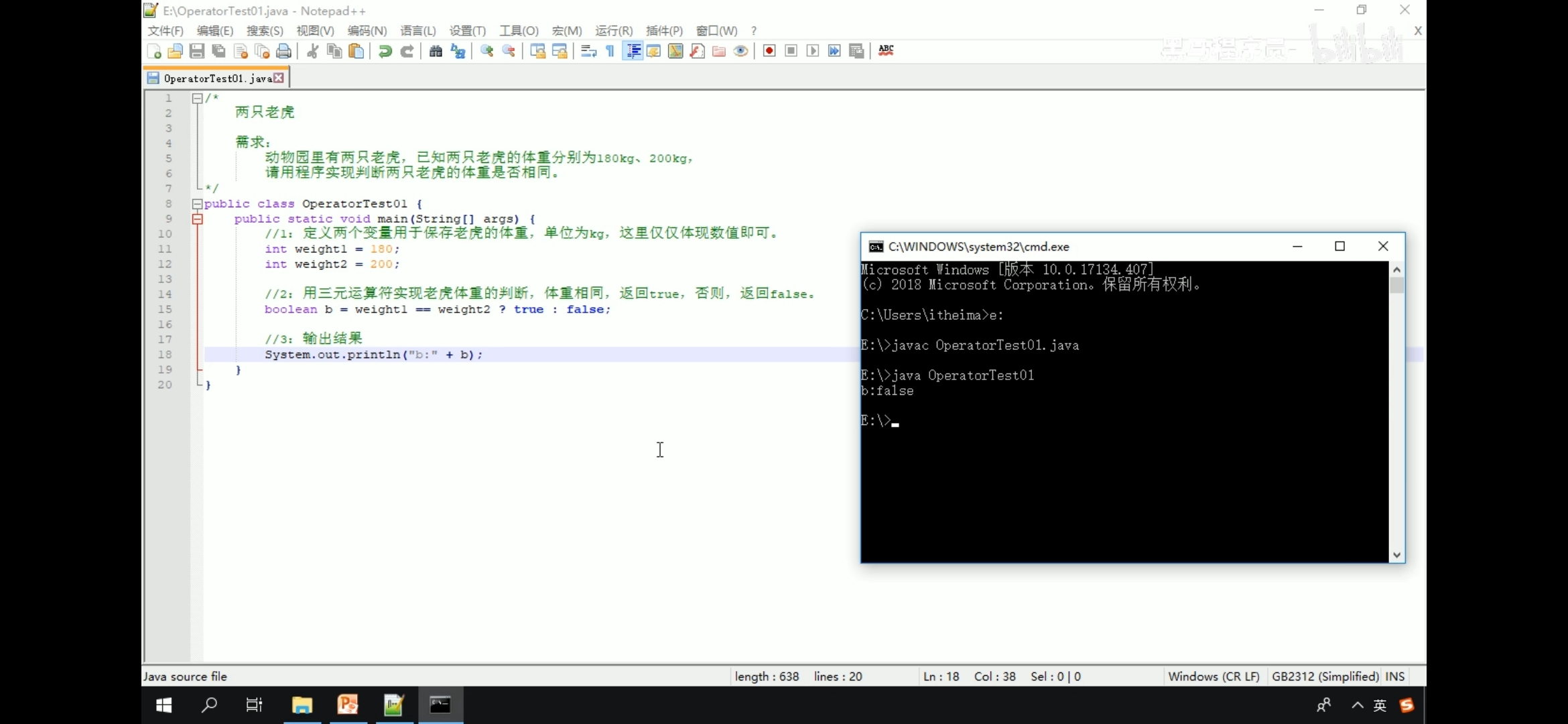Click the ABC spell check icon
The height and width of the screenshot is (724, 1568).
pos(886,50)
